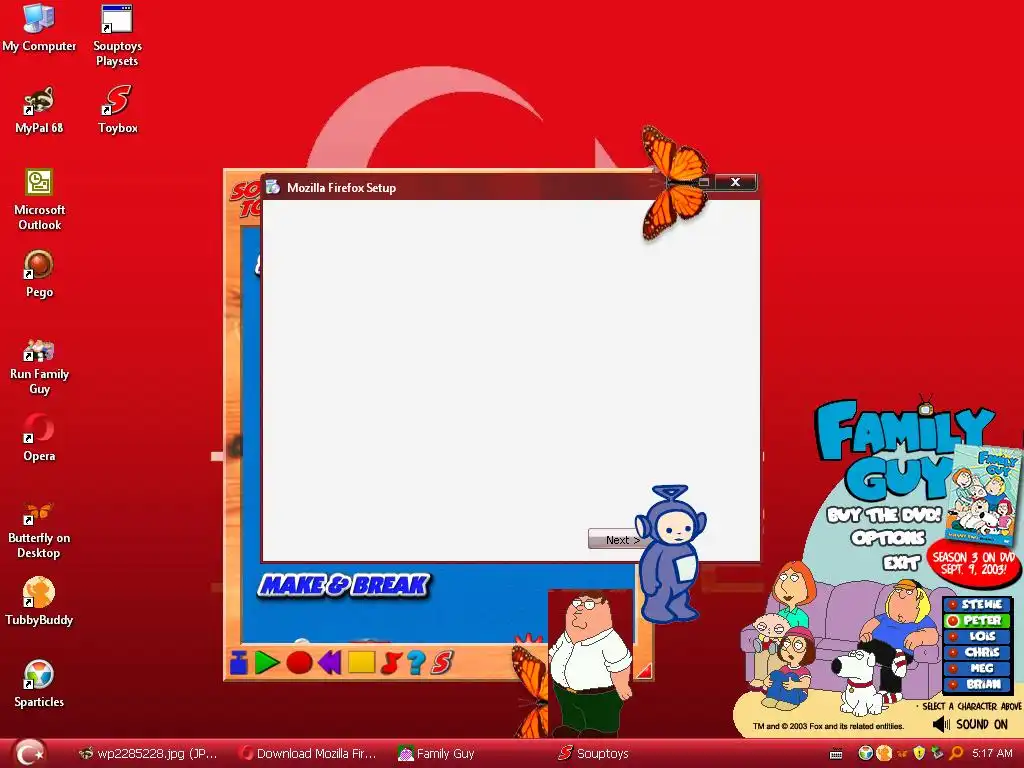Select the Chris character option

(x=977, y=652)
